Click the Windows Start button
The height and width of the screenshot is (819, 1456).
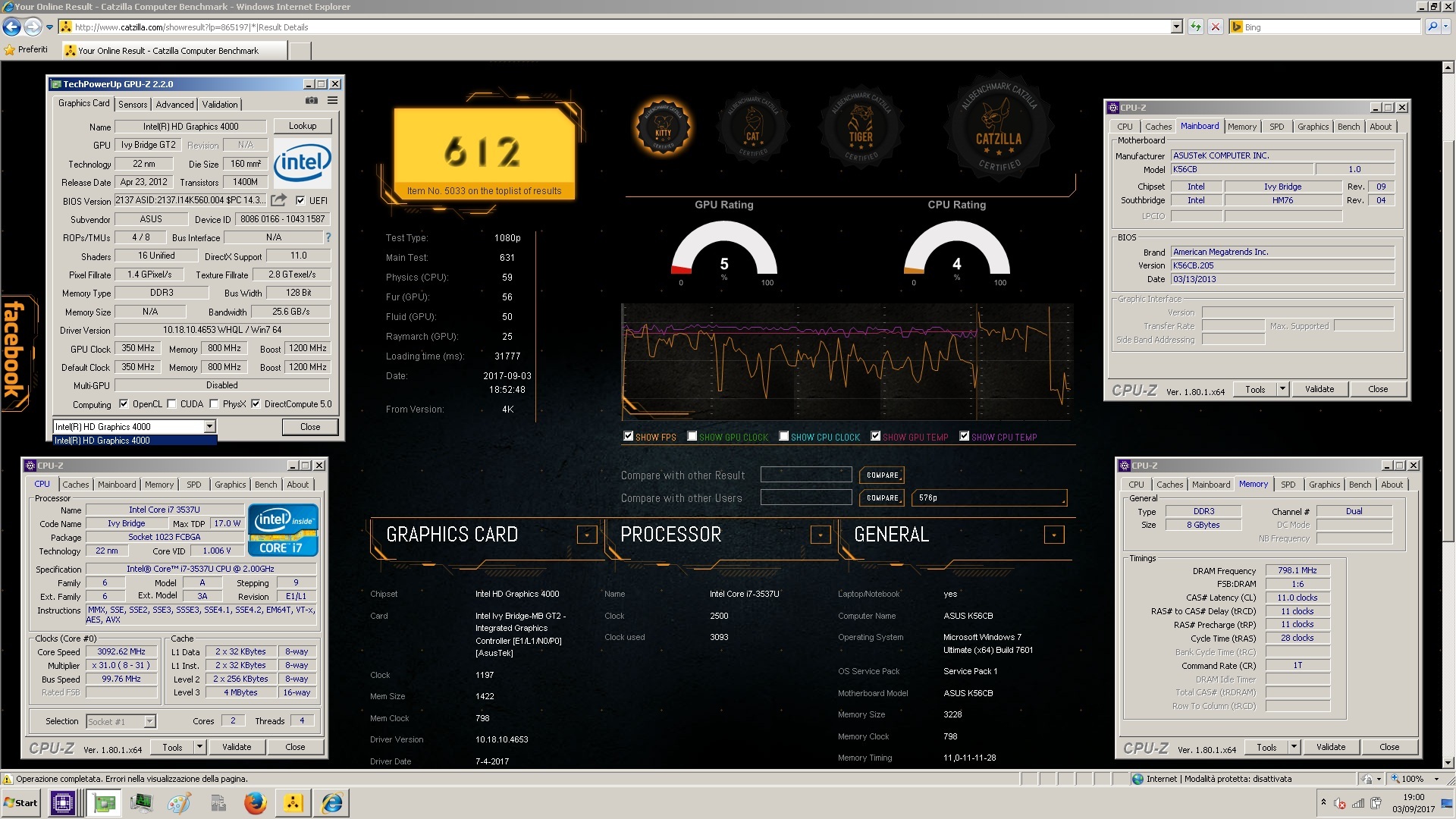(21, 803)
